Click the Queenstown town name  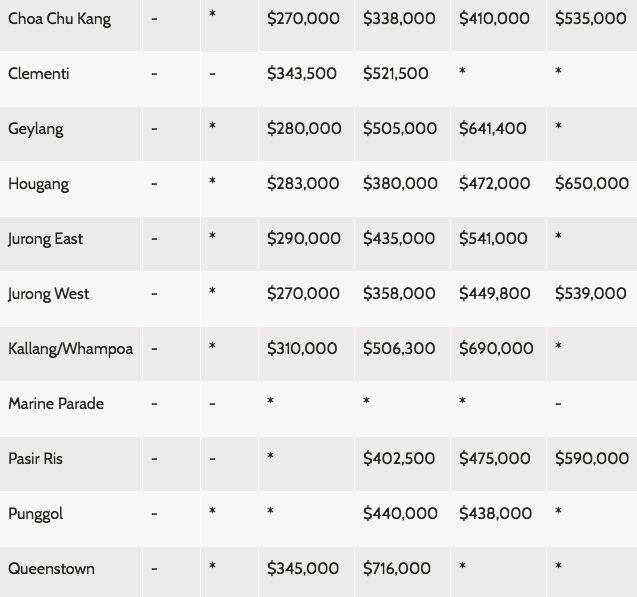click(x=51, y=569)
